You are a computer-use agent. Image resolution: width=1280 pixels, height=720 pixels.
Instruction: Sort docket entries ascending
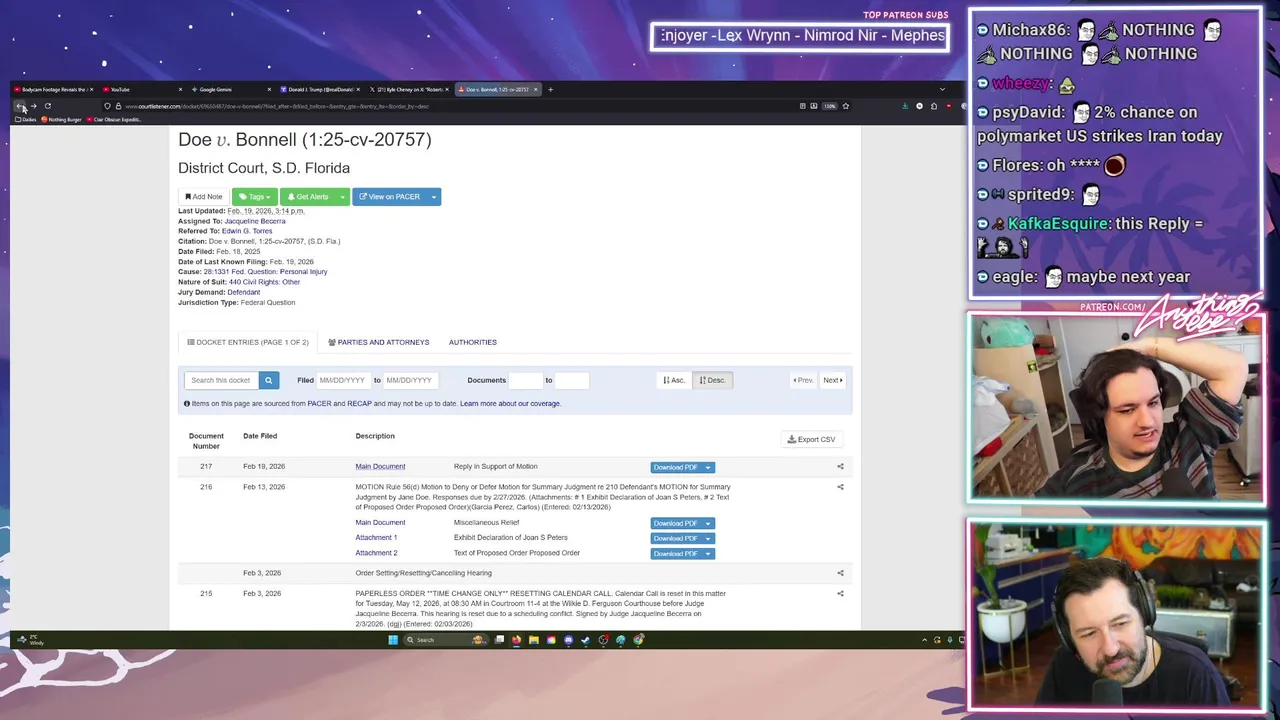point(674,380)
